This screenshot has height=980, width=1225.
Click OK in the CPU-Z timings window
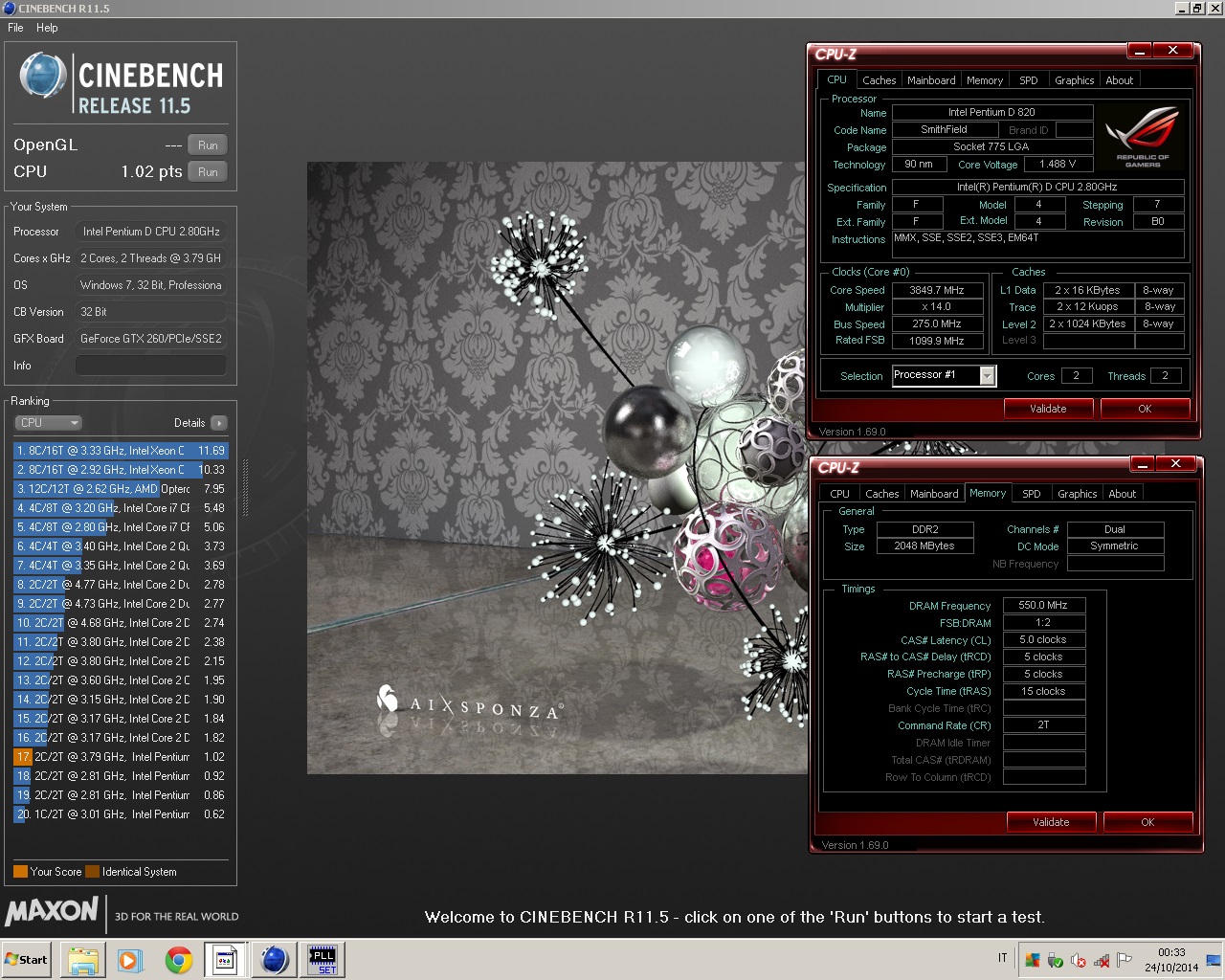(x=1147, y=822)
